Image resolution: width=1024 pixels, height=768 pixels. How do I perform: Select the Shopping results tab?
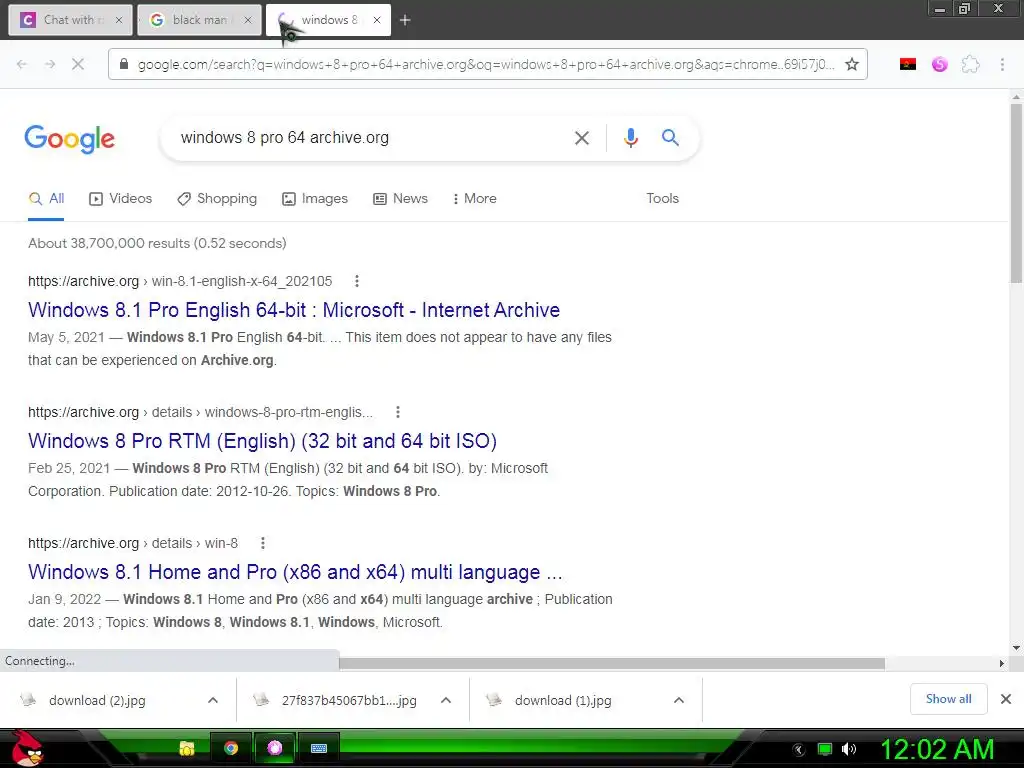217,199
